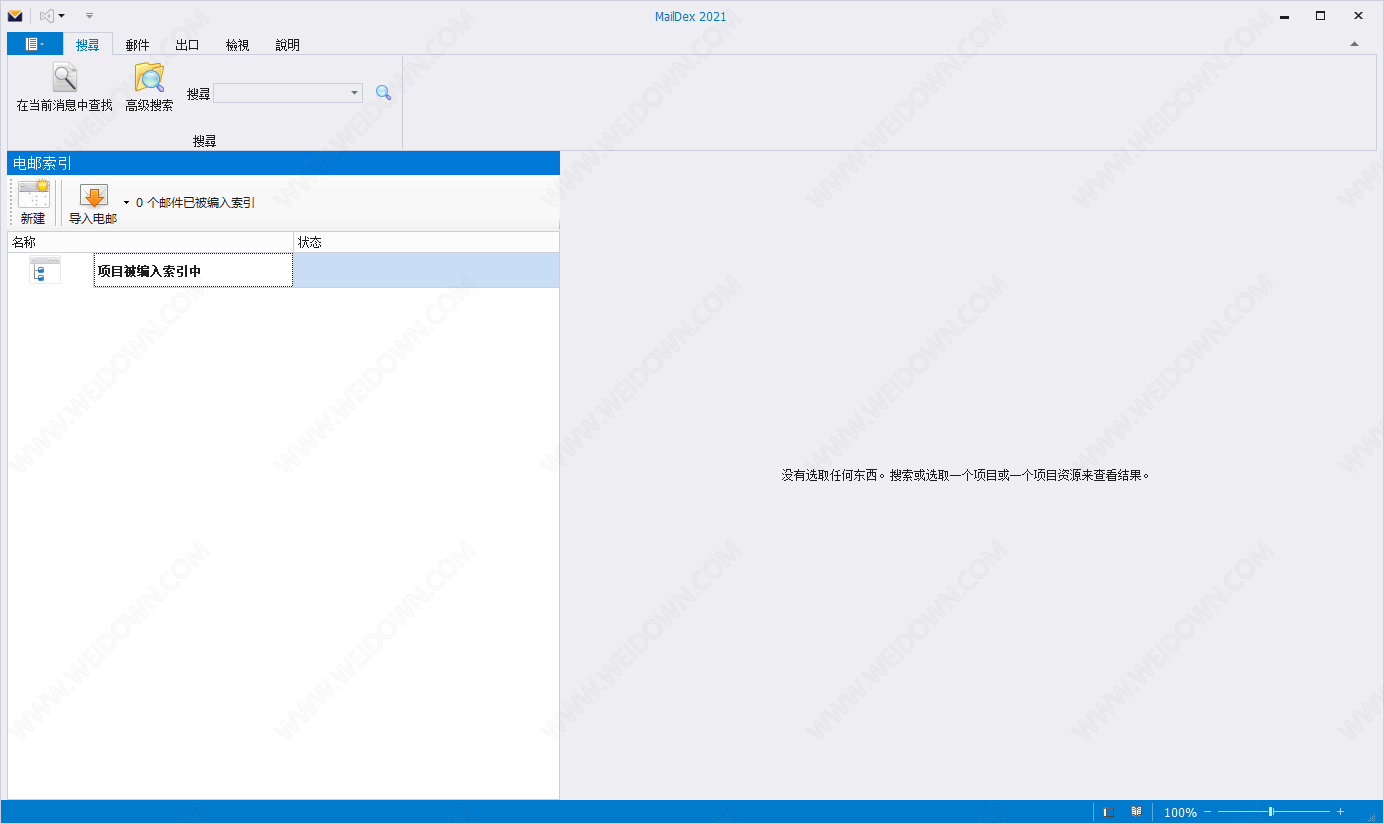Click the 状态 column header
1384x824 pixels.
click(x=427, y=242)
